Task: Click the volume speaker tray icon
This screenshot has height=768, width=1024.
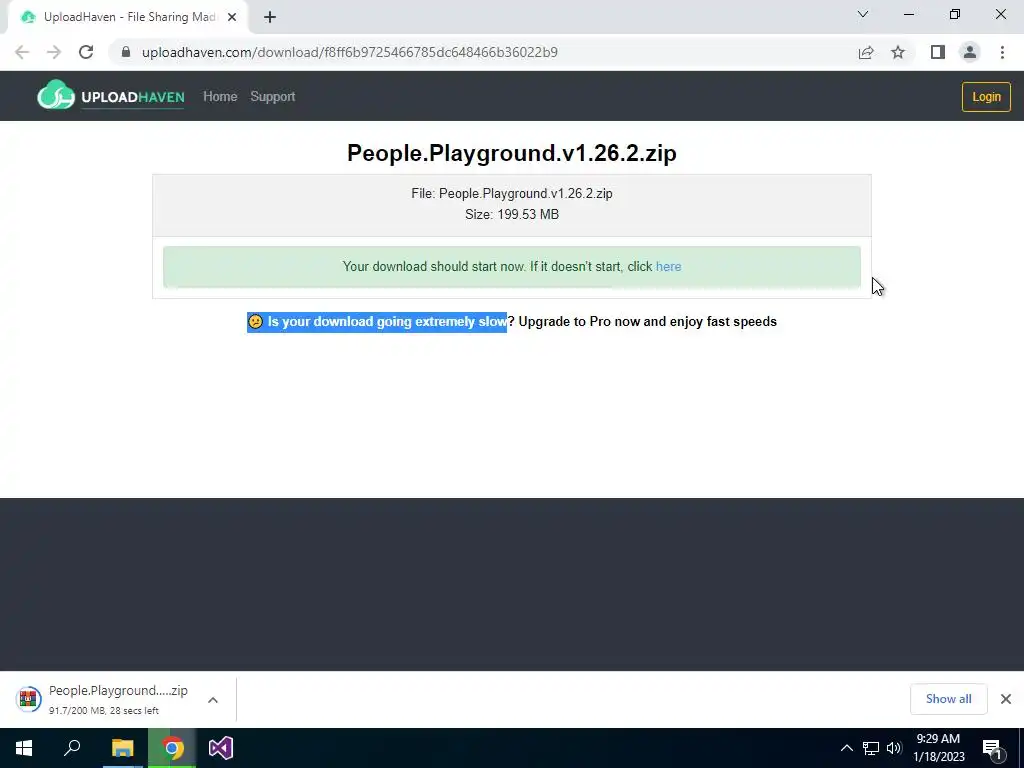Action: click(x=894, y=748)
